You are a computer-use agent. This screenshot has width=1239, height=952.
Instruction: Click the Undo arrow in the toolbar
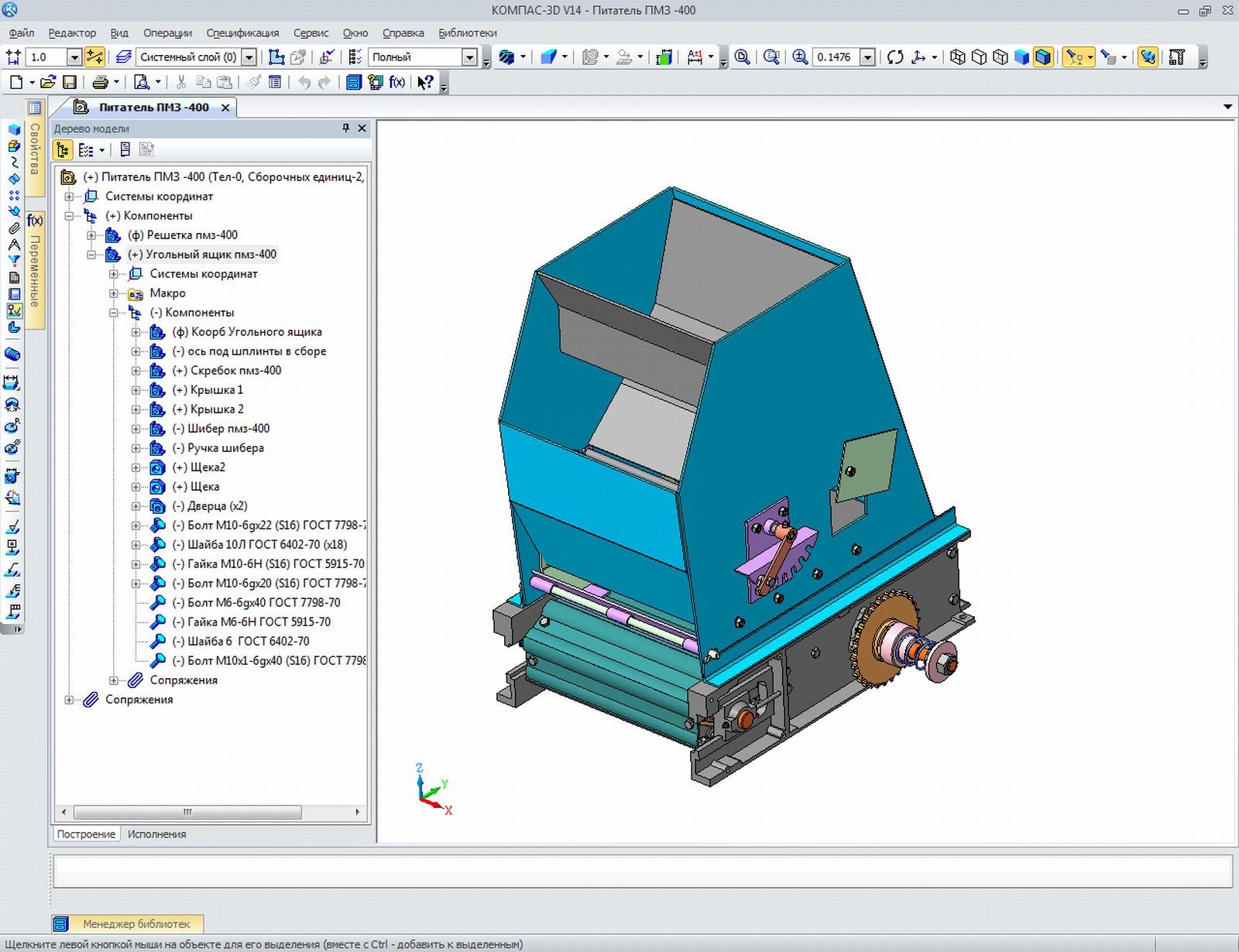pos(304,82)
